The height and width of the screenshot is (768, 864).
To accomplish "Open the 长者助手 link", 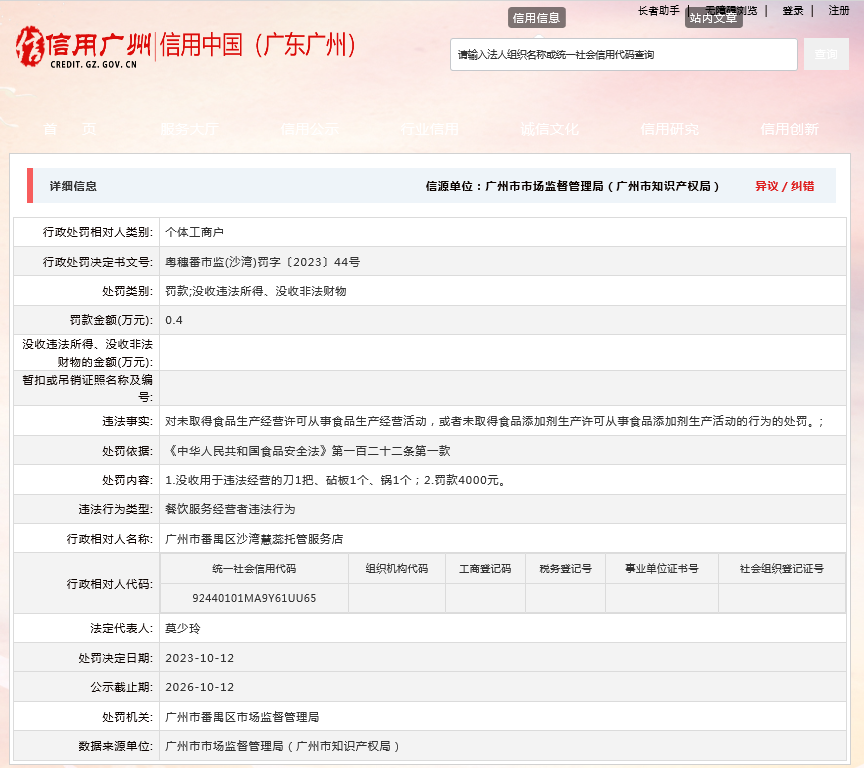I will point(658,10).
